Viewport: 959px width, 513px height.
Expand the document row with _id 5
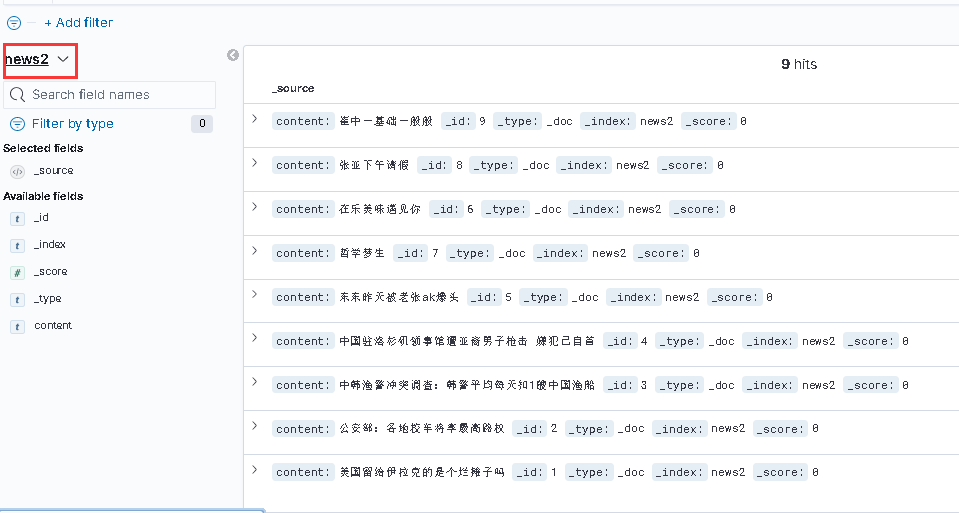coord(255,294)
